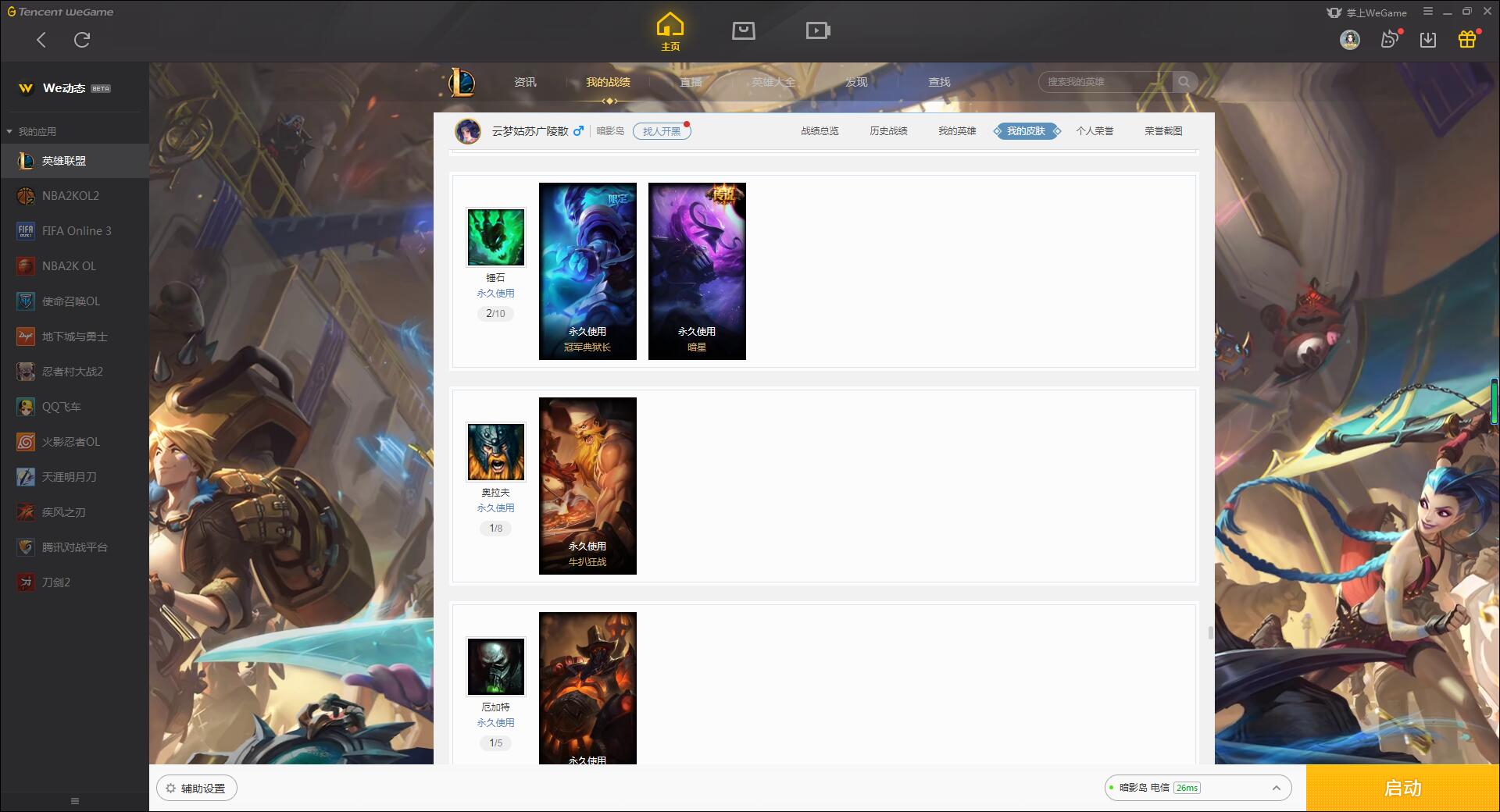Click the League of Legends logo
Viewport: 1500px width, 812px height.
click(x=462, y=82)
